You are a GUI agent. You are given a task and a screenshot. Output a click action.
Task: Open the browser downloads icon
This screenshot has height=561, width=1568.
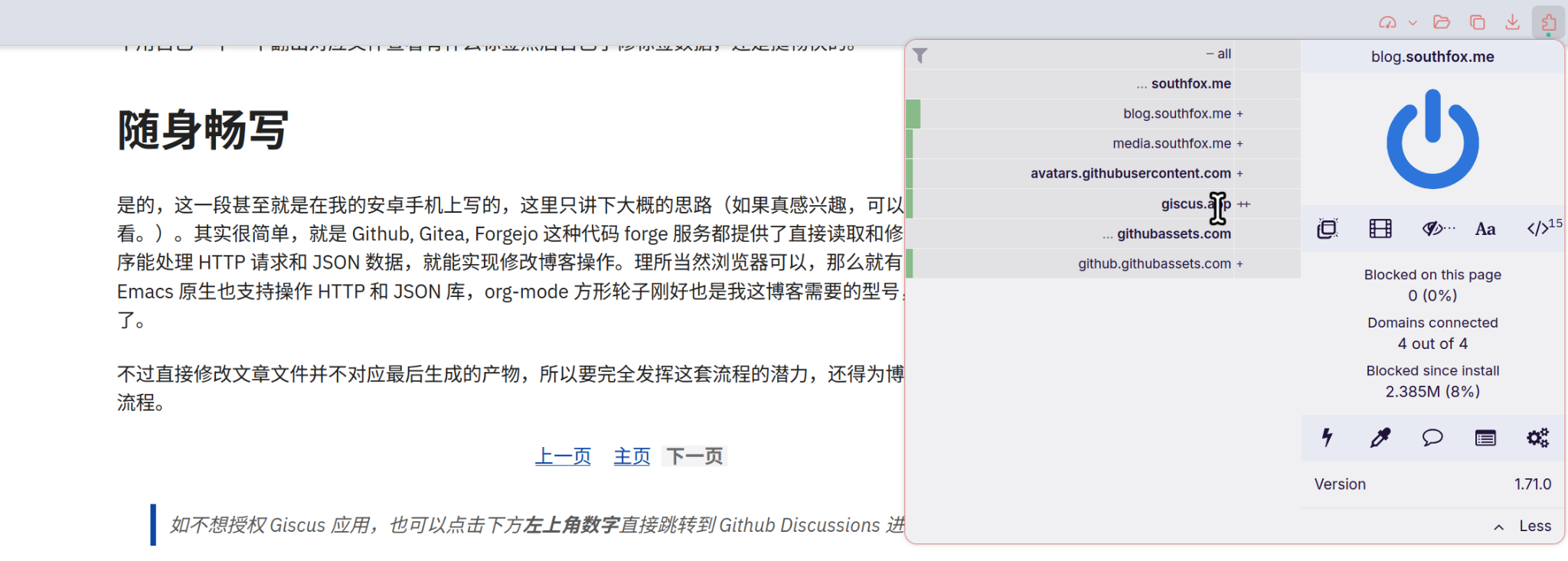[1512, 22]
